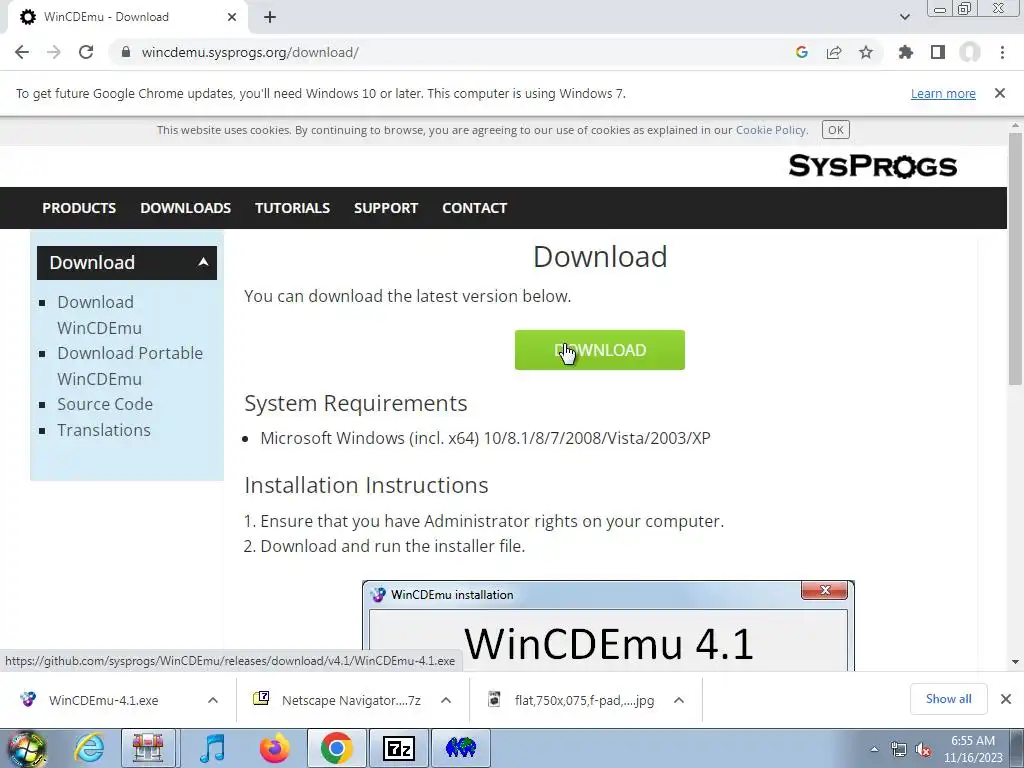
Task: Open the share page icon
Action: pos(834,52)
